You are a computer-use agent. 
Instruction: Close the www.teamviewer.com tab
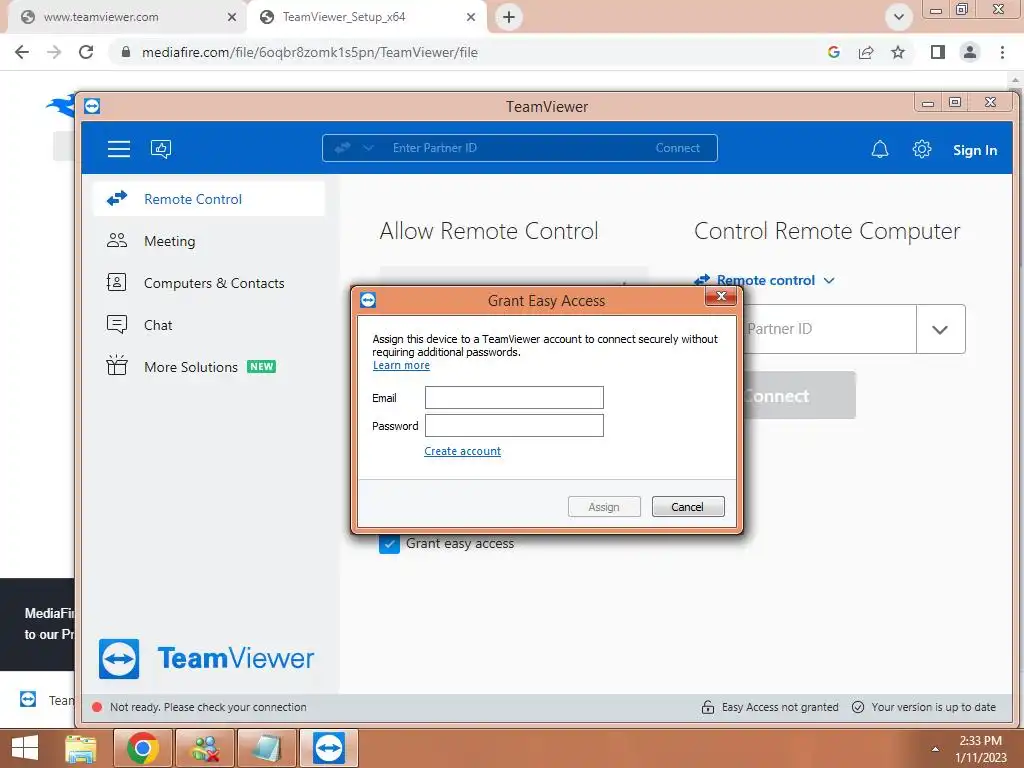coord(232,18)
